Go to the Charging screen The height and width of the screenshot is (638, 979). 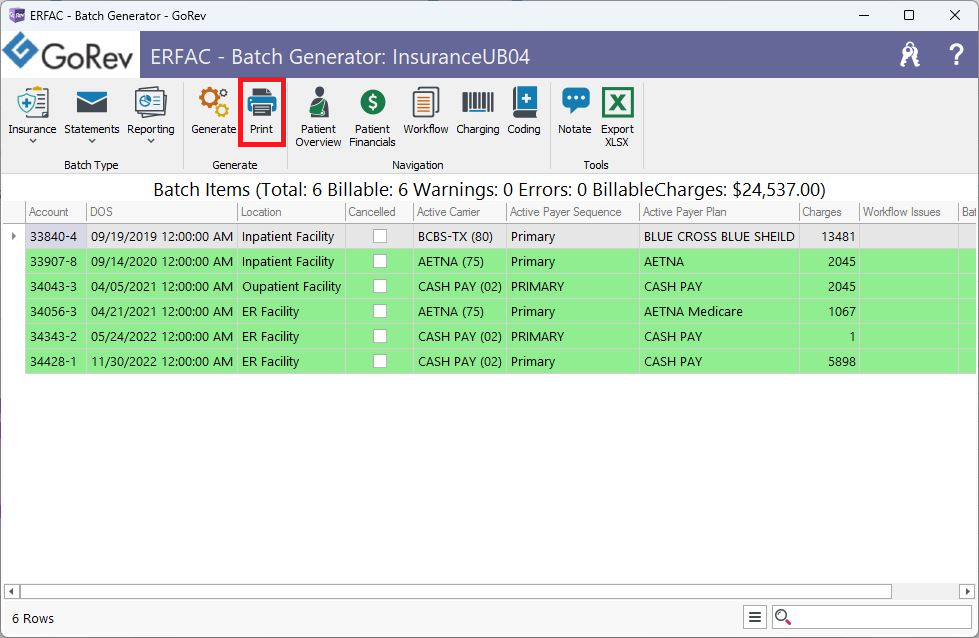pyautogui.click(x=478, y=111)
